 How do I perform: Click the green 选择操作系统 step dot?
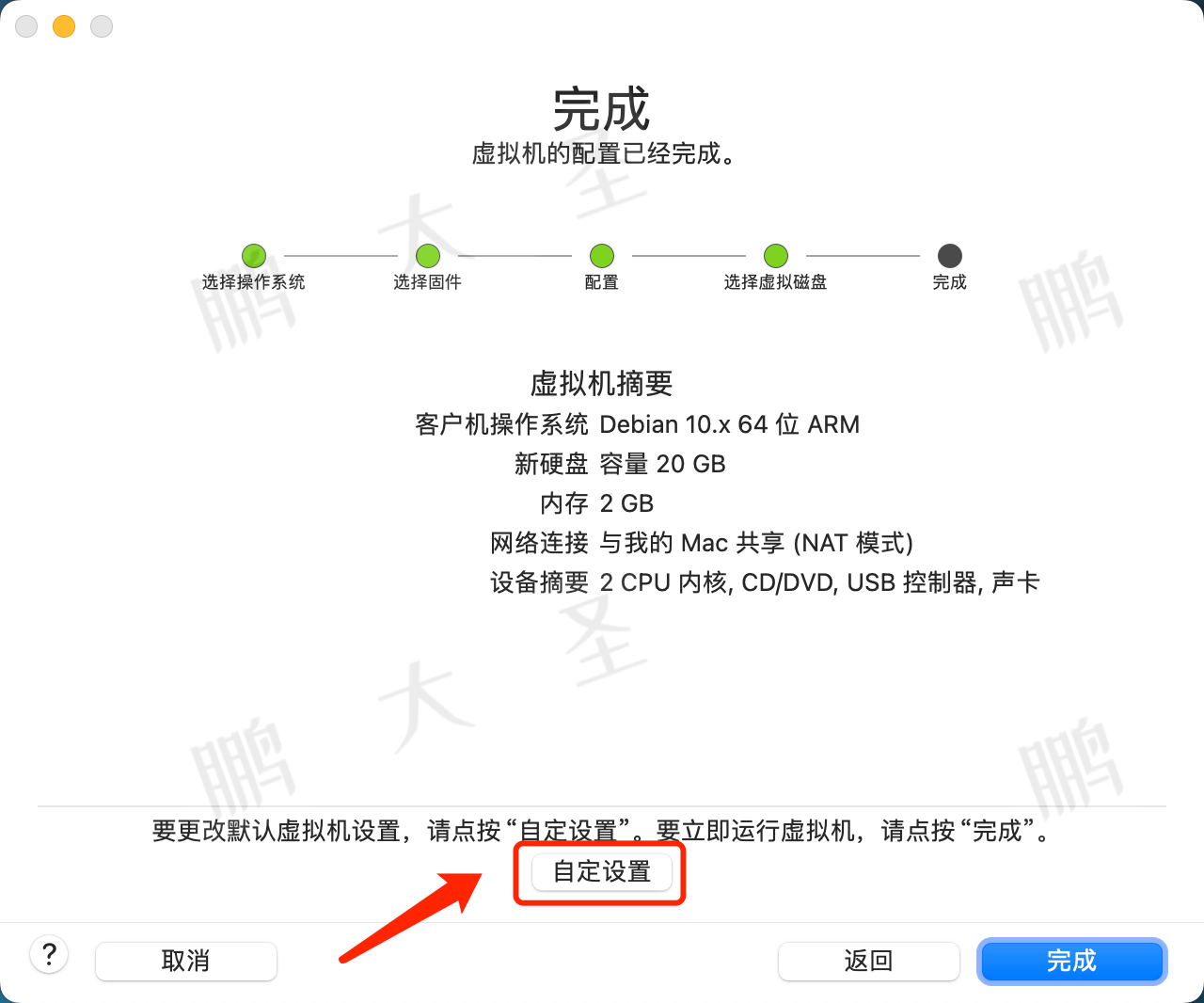(254, 255)
